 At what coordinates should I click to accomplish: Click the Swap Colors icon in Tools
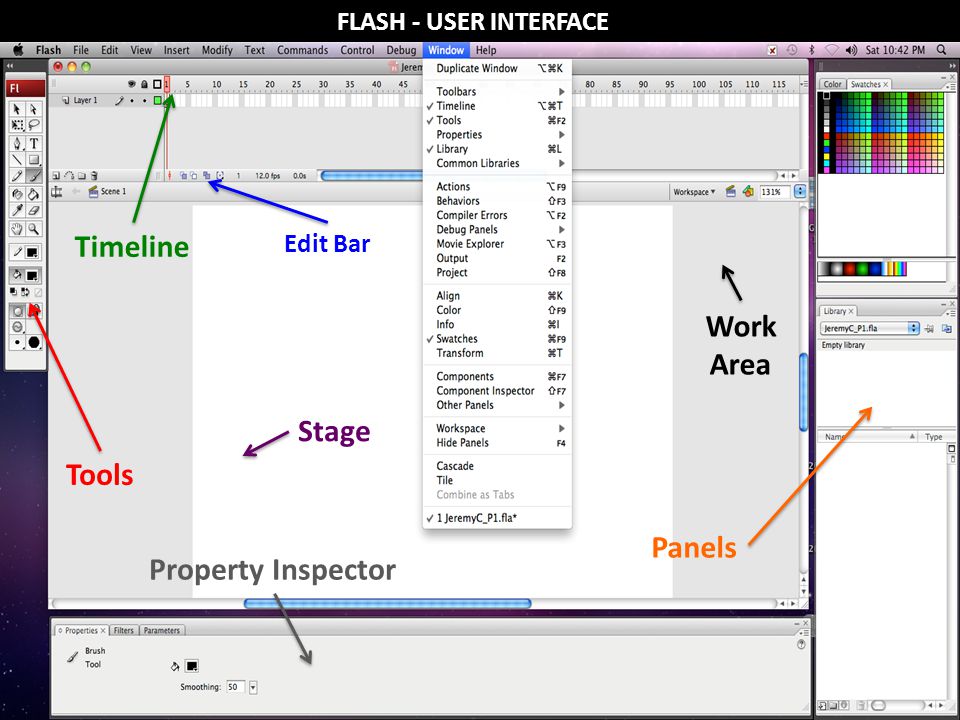25,292
